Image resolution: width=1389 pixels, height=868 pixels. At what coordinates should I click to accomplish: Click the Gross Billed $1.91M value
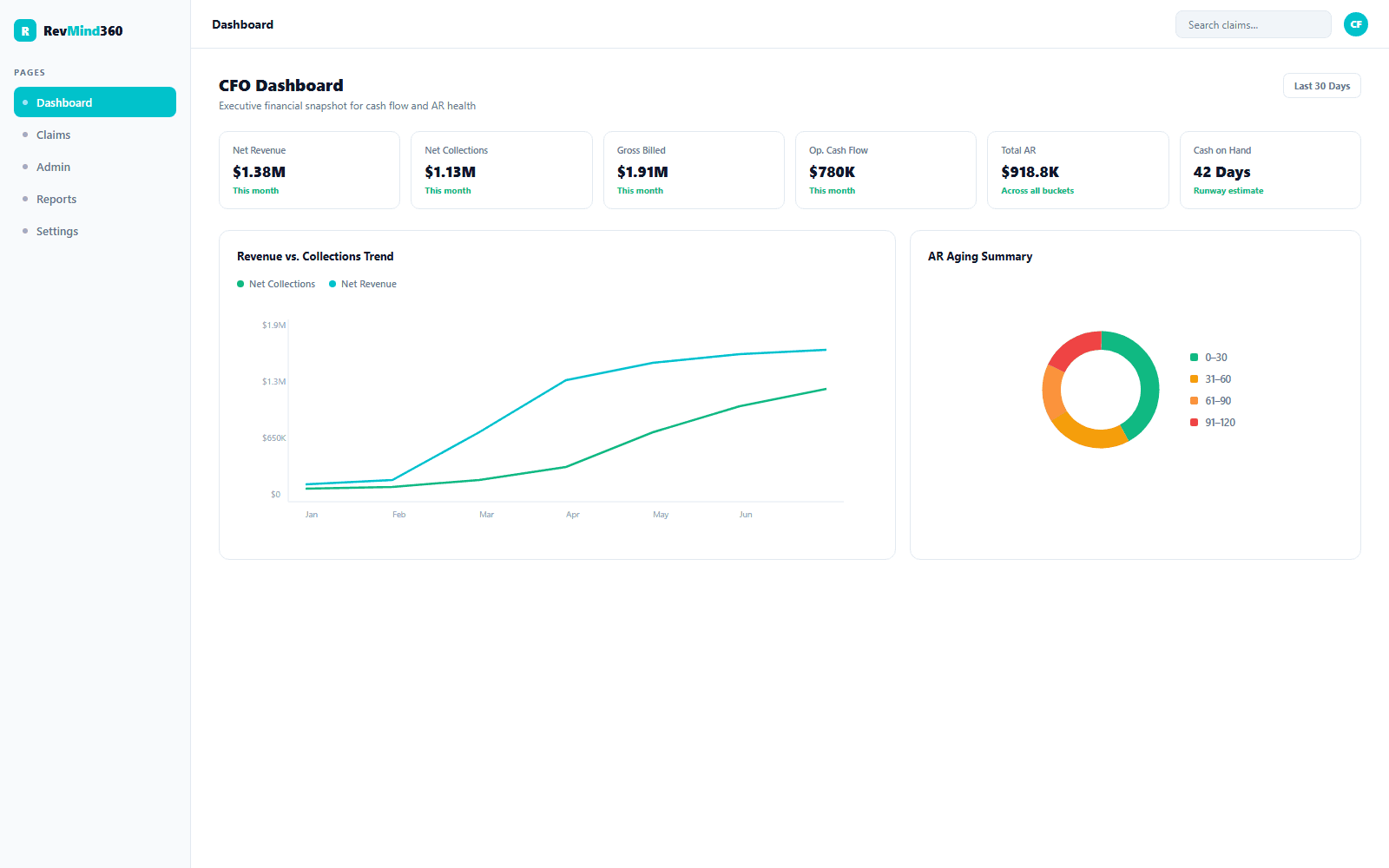(x=642, y=172)
